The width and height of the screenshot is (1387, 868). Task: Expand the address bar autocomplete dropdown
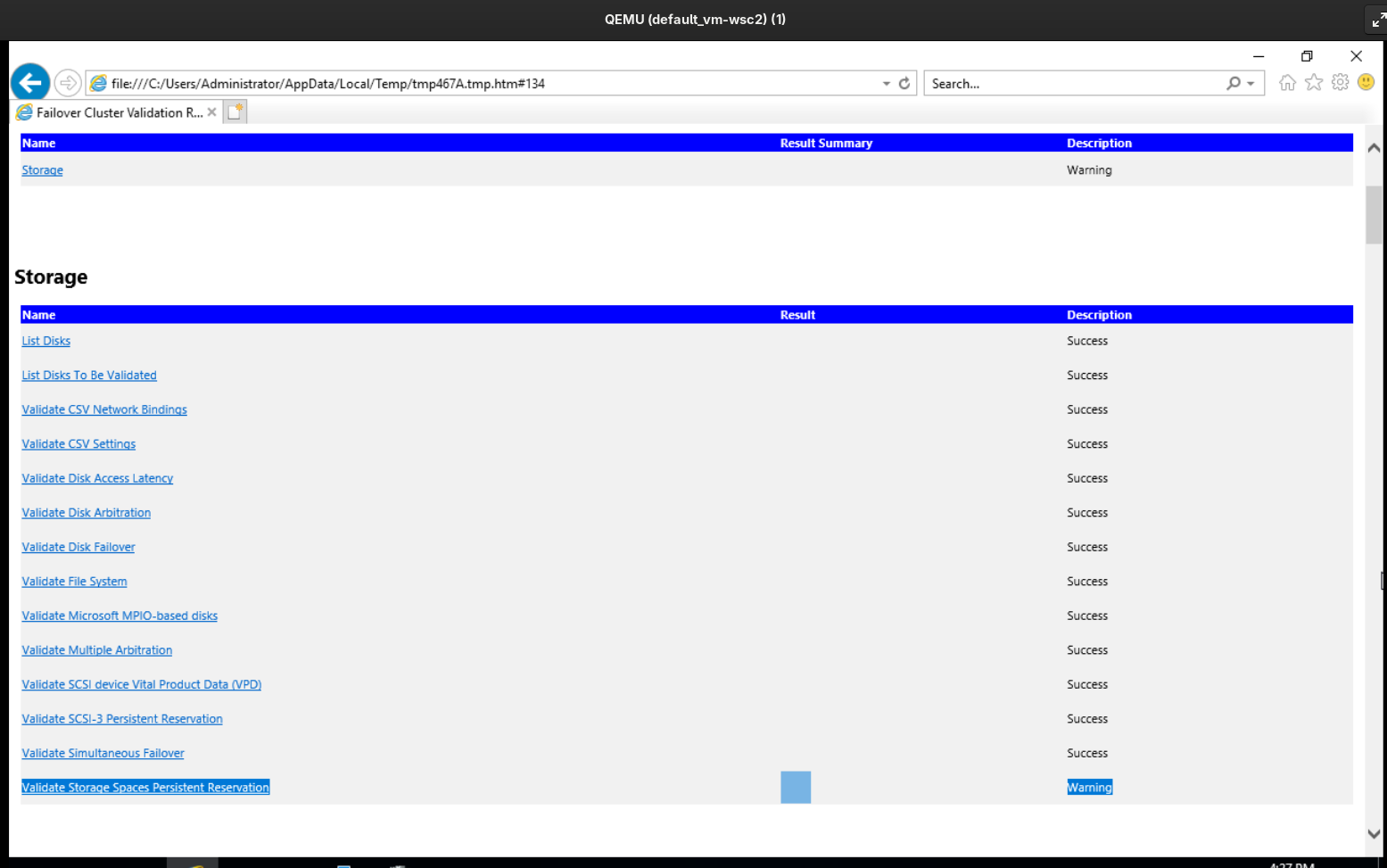tap(887, 83)
